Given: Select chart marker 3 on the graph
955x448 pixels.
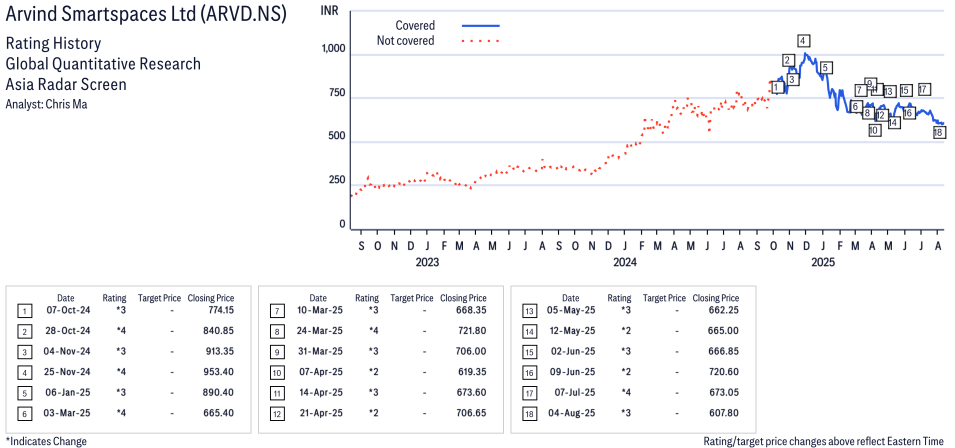Looking at the screenshot, I should (793, 80).
